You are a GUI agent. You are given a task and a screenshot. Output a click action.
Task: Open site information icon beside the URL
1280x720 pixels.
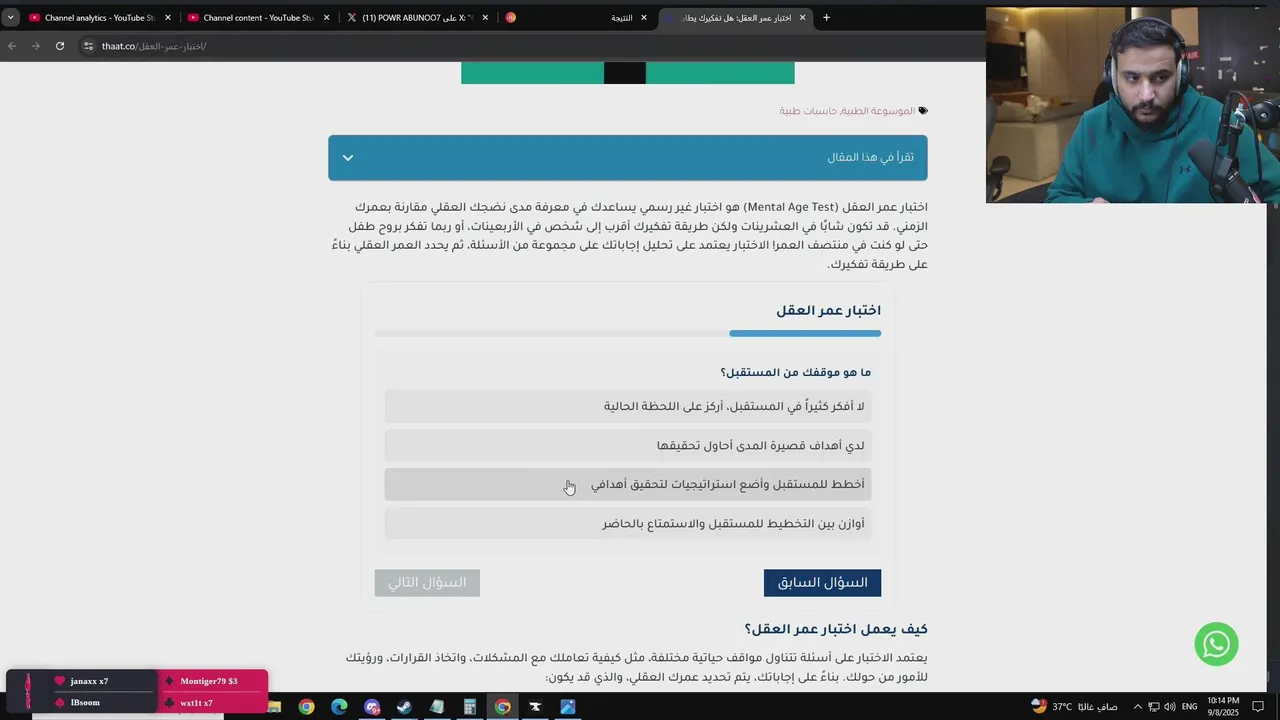(88, 46)
